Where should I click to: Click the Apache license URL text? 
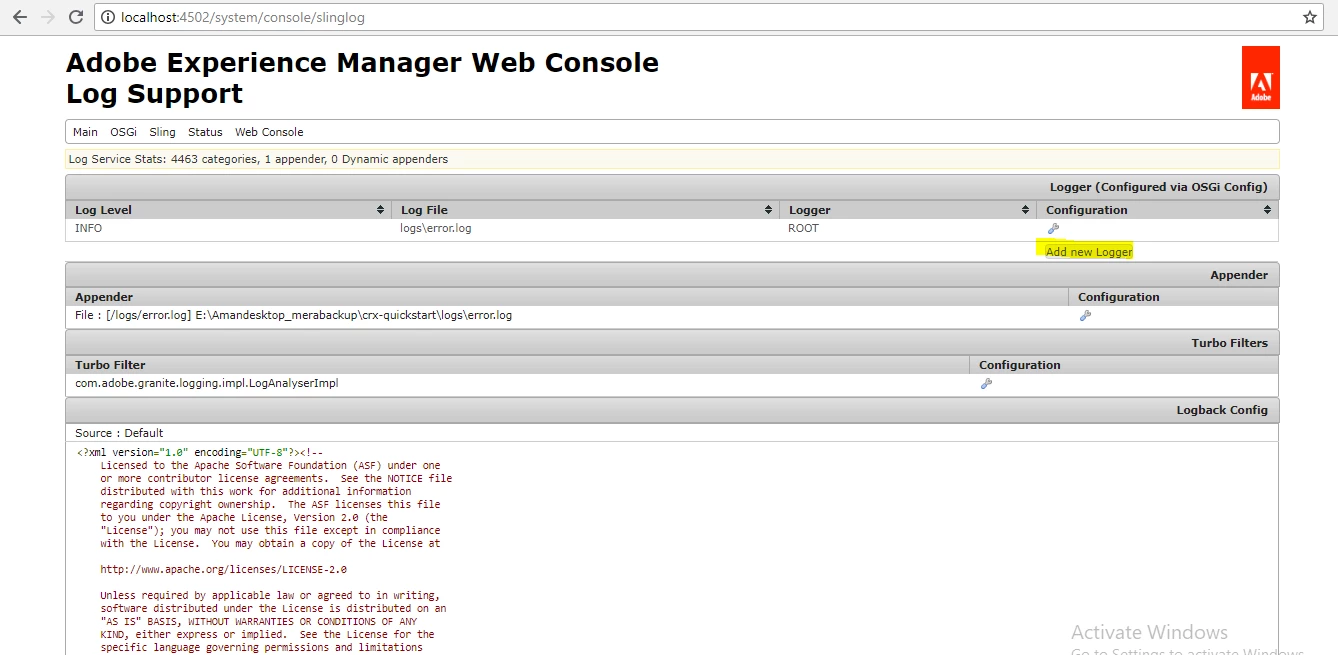point(224,570)
